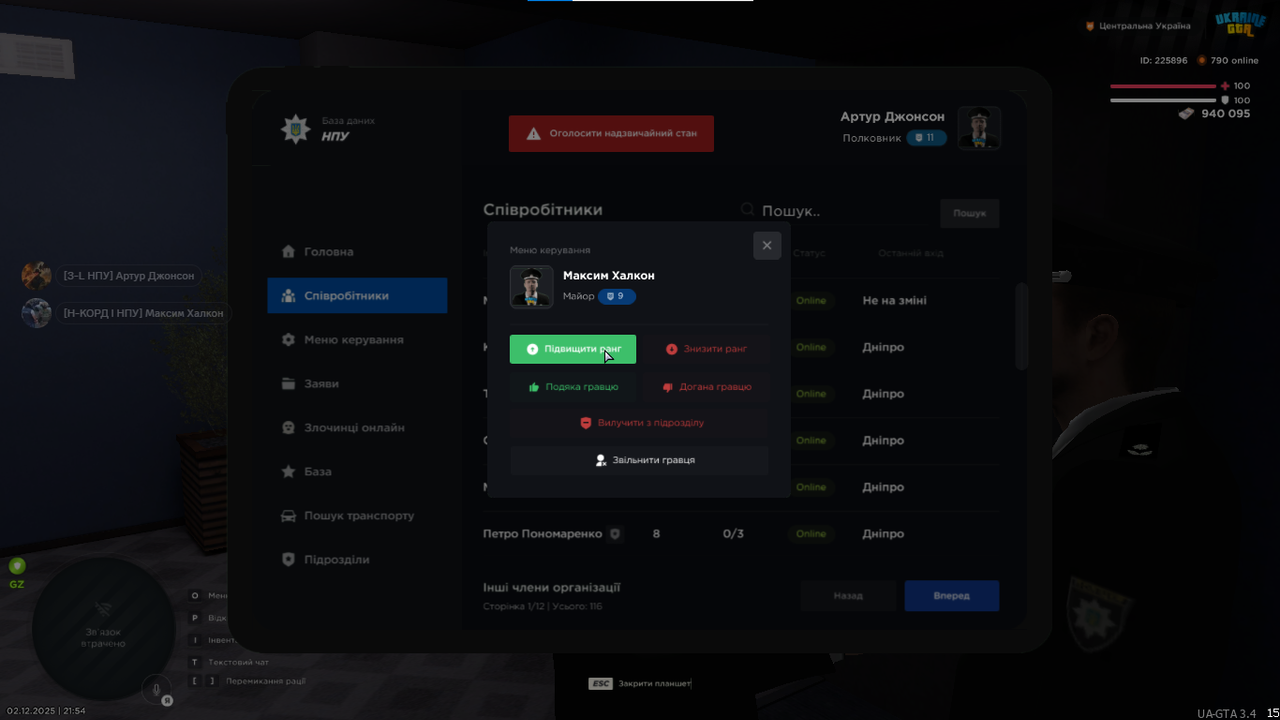Screen dimensions: 1280x720
Task: Go to next page with Вперед
Action: (952, 596)
